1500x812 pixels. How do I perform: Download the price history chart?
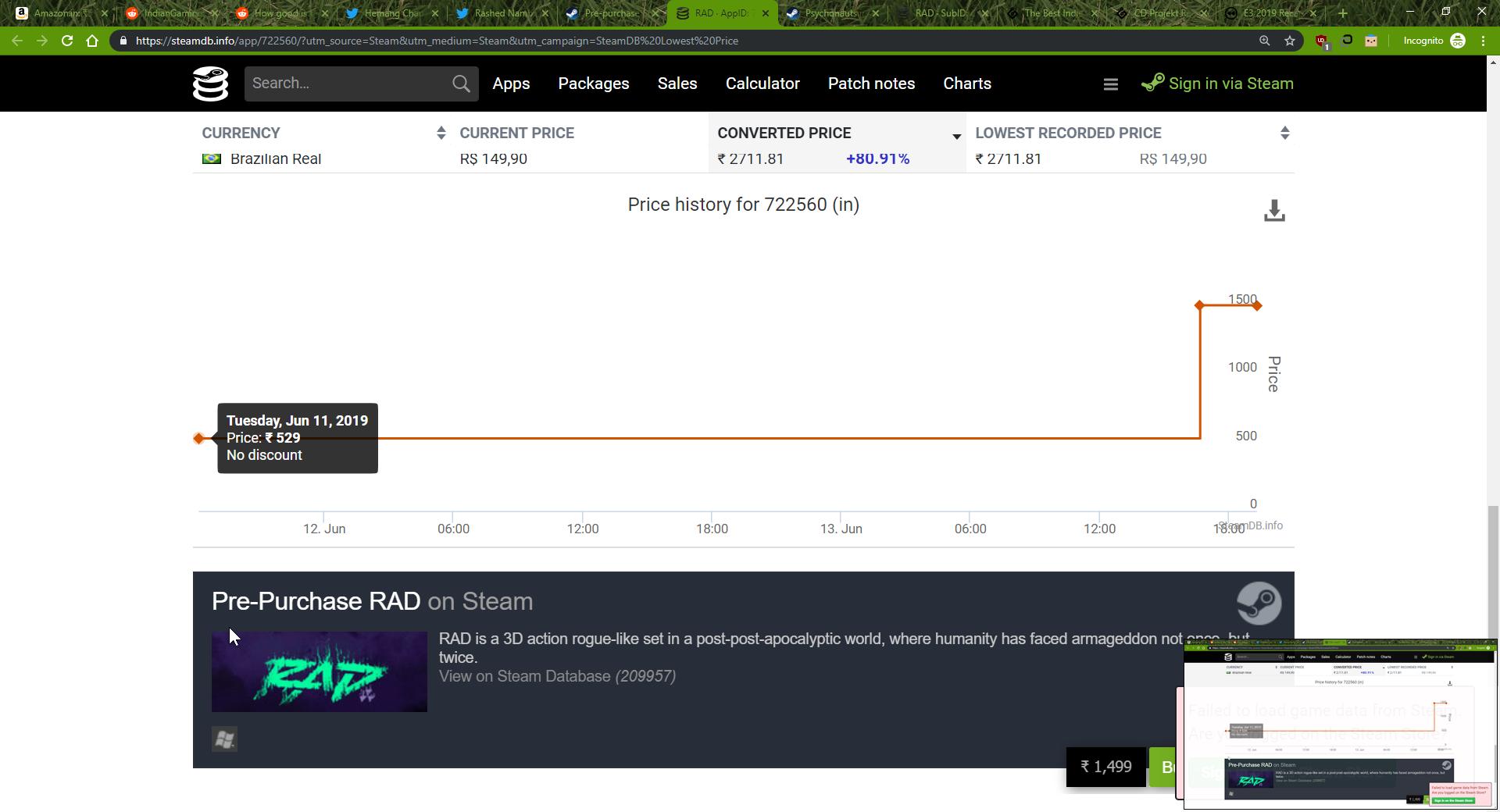[1274, 211]
